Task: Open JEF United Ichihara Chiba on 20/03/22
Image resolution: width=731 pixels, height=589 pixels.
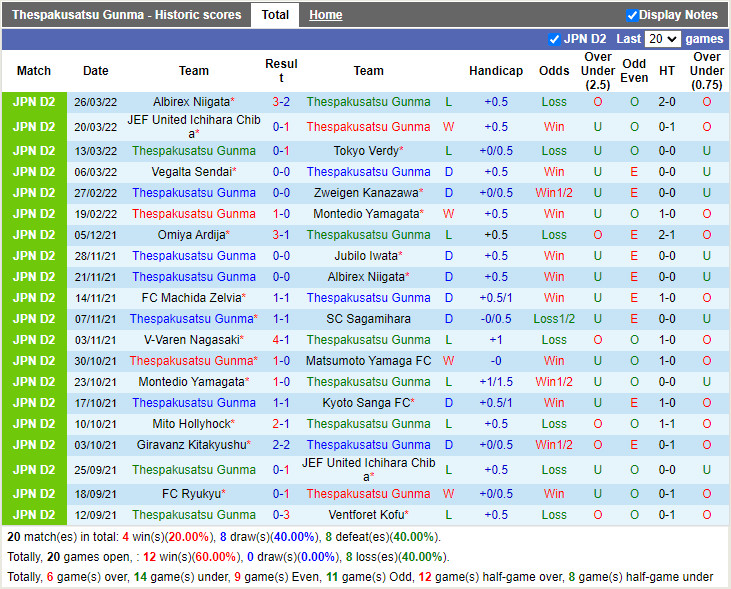Action: click(x=193, y=127)
